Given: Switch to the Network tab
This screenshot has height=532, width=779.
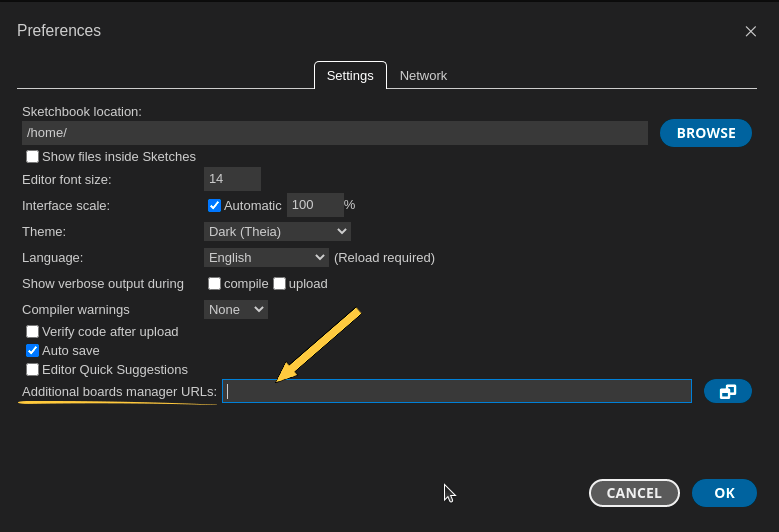Looking at the screenshot, I should (423, 76).
